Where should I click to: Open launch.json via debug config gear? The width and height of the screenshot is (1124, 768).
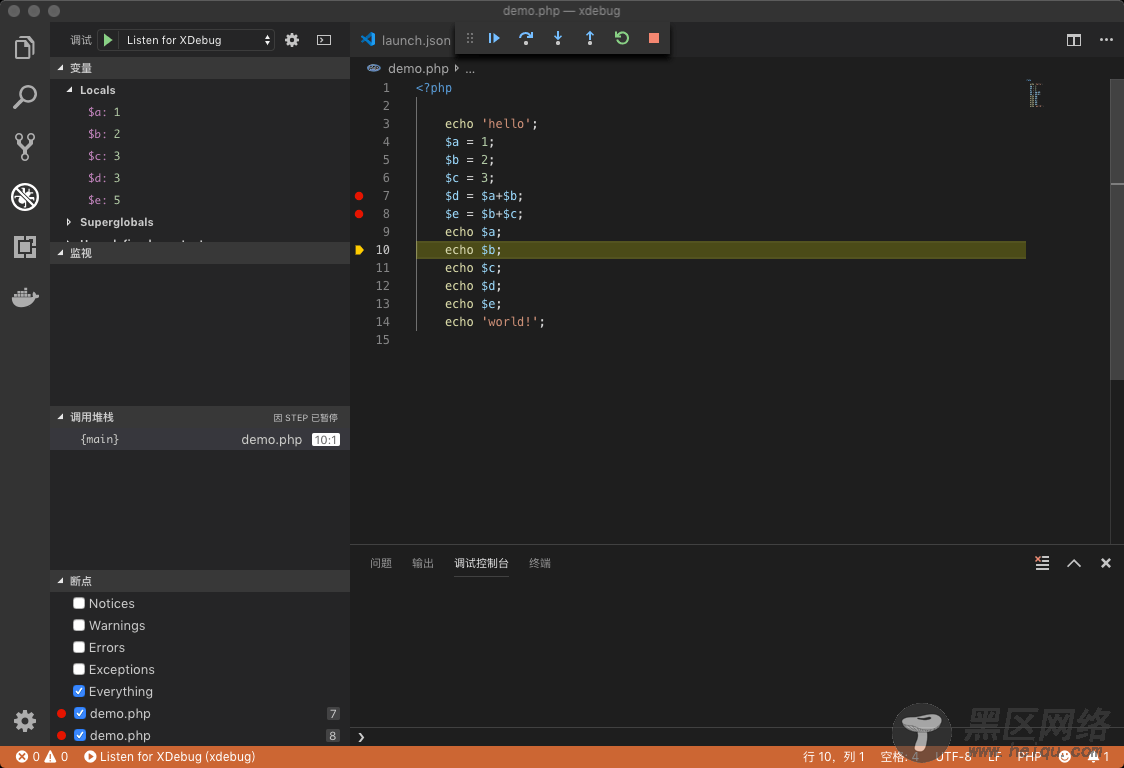click(x=292, y=40)
